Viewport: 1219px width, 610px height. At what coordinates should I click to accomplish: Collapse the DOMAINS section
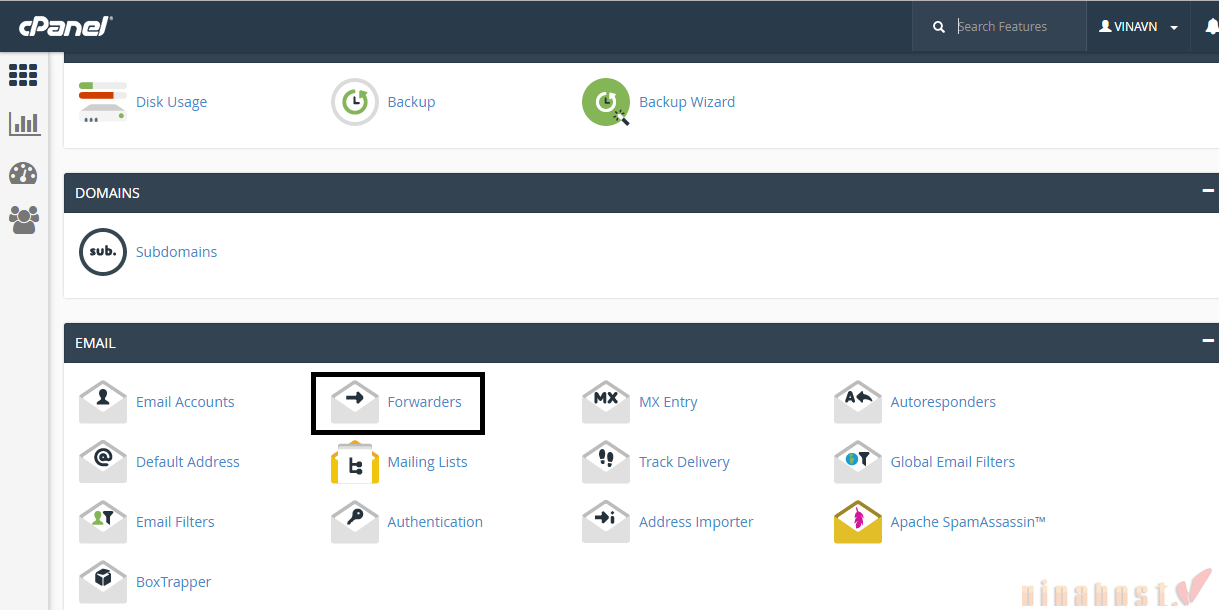(x=1208, y=191)
